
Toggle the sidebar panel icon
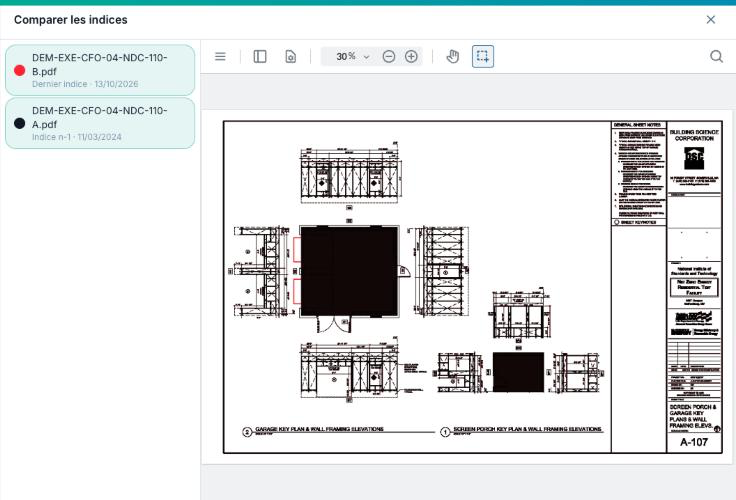[x=260, y=57]
